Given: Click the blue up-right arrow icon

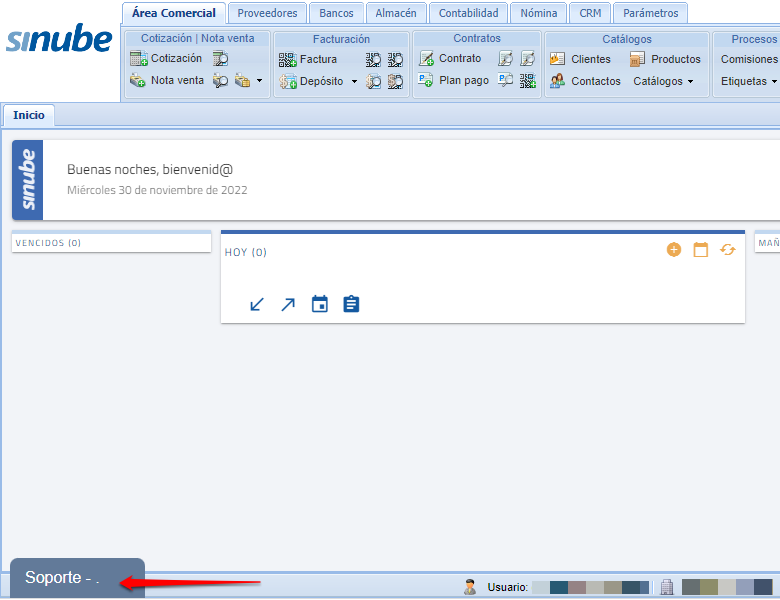Looking at the screenshot, I should tap(288, 304).
